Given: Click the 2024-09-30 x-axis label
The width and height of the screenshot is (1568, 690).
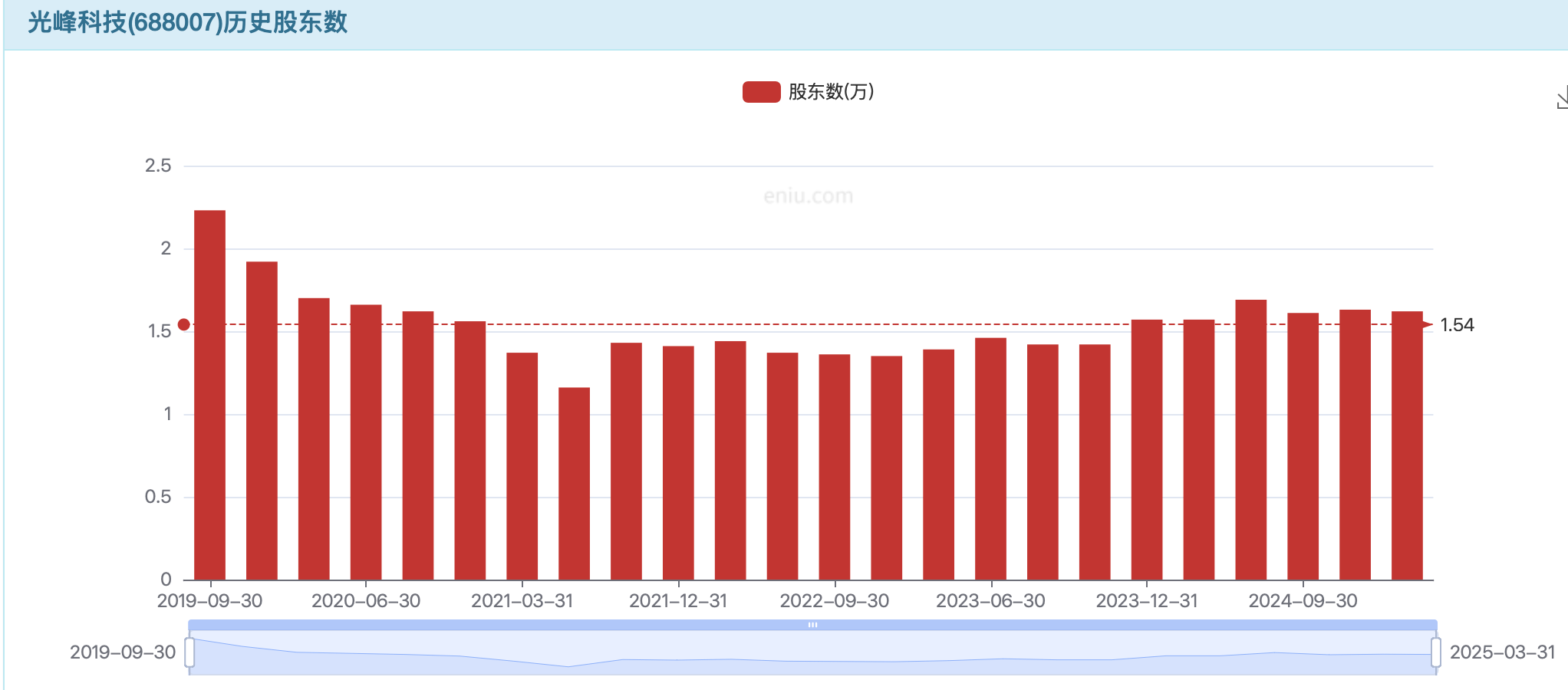Looking at the screenshot, I should (1303, 601).
